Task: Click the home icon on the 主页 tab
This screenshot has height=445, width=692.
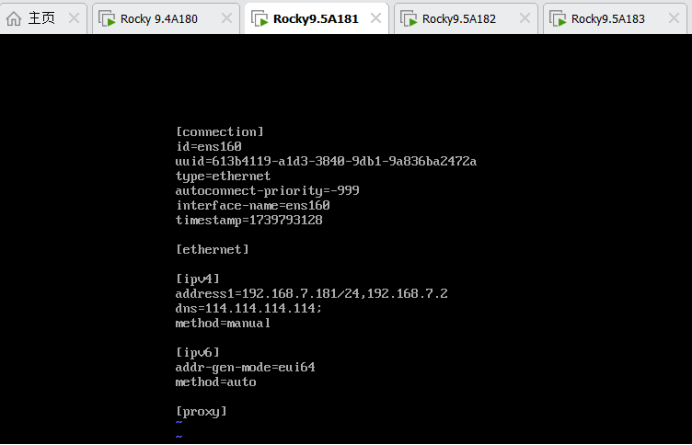Action: click(14, 18)
